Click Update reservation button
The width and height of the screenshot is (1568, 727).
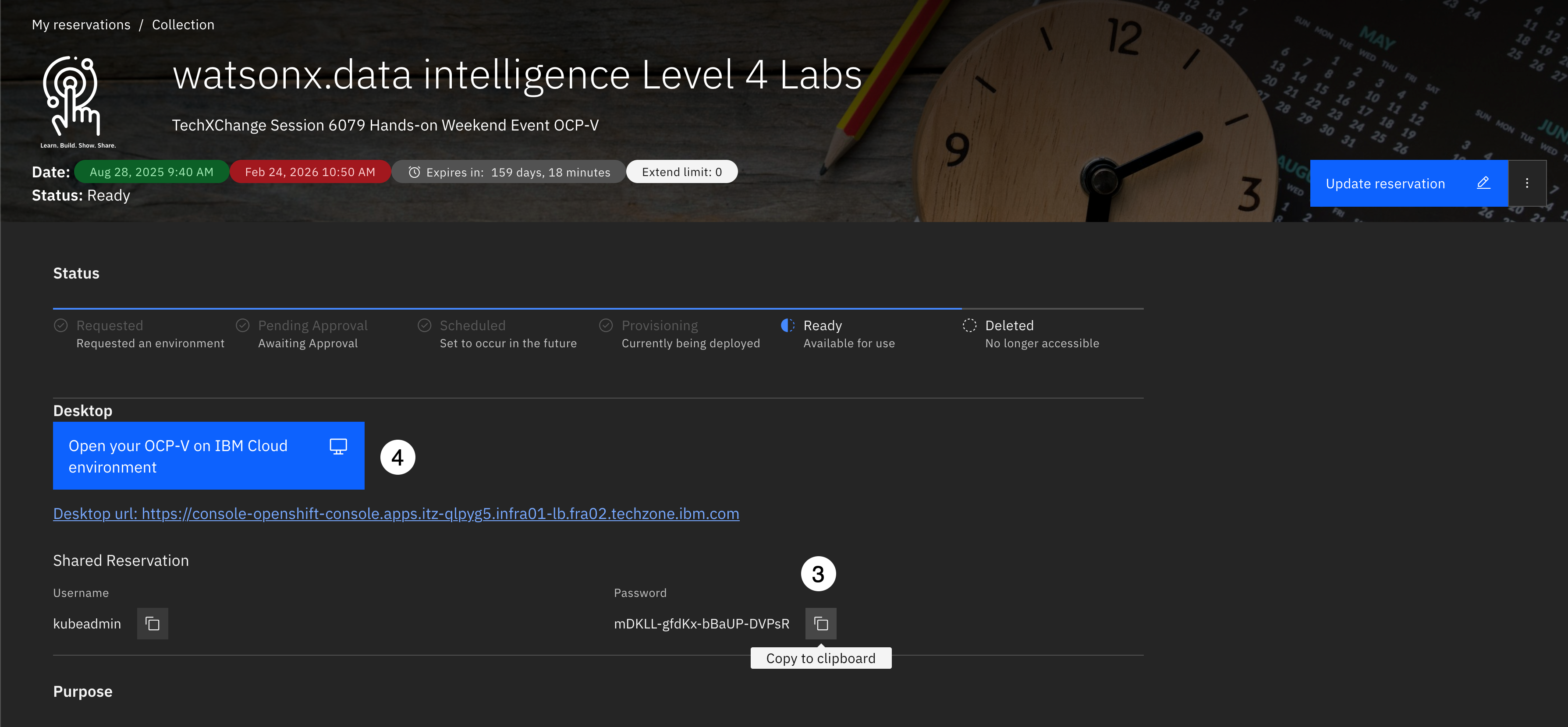coord(1385,184)
